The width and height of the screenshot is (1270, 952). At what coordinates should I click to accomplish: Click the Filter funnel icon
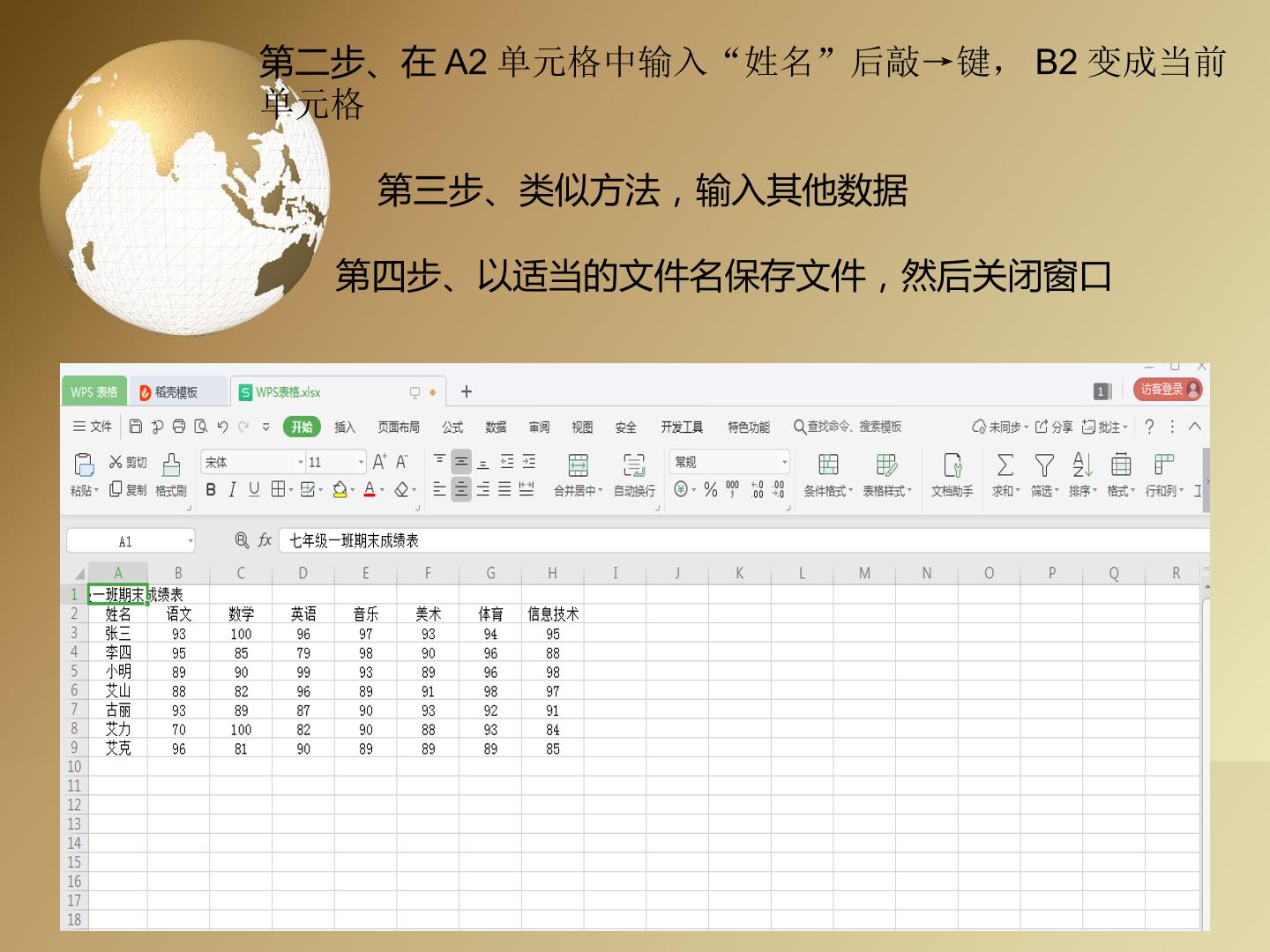[x=1044, y=465]
